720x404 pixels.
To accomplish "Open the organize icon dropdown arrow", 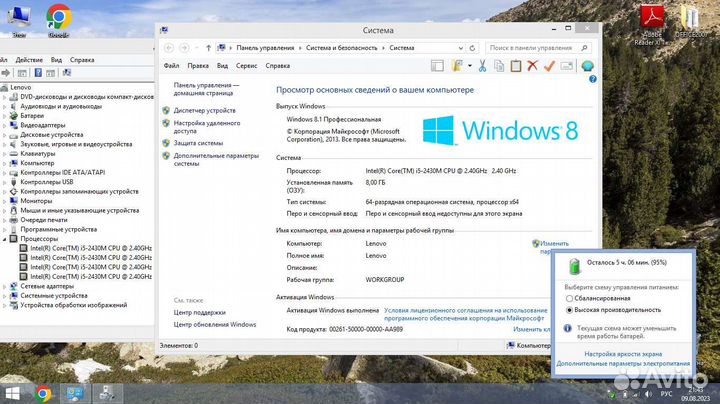I will [470, 66].
